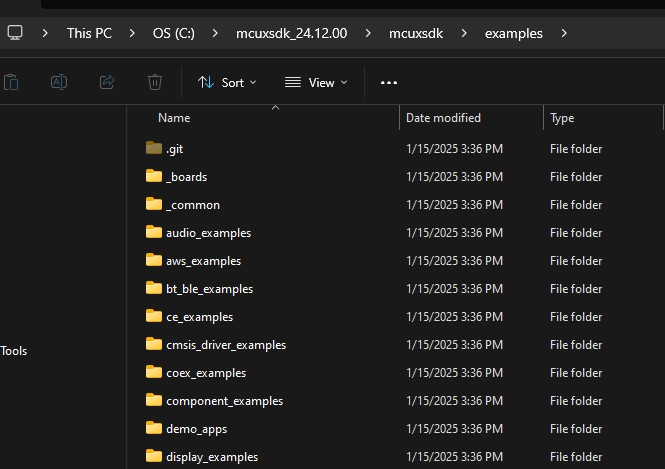Select the _common folder name

(193, 205)
